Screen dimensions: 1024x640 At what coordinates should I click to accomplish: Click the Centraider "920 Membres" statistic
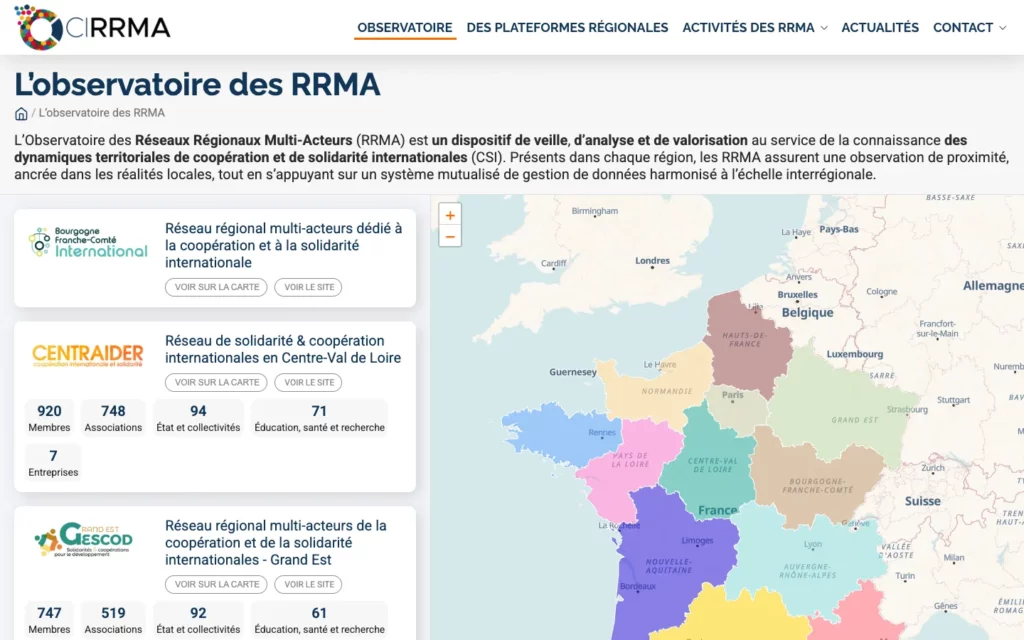[49, 418]
